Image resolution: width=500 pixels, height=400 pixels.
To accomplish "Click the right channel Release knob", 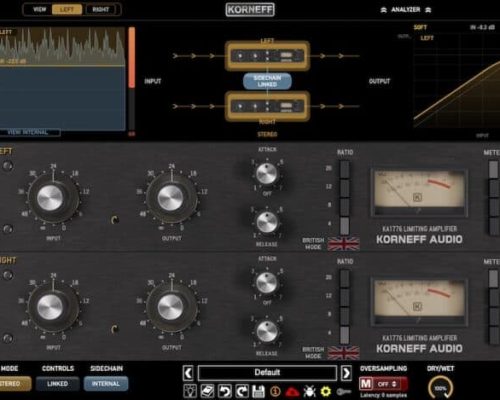I will (266, 331).
